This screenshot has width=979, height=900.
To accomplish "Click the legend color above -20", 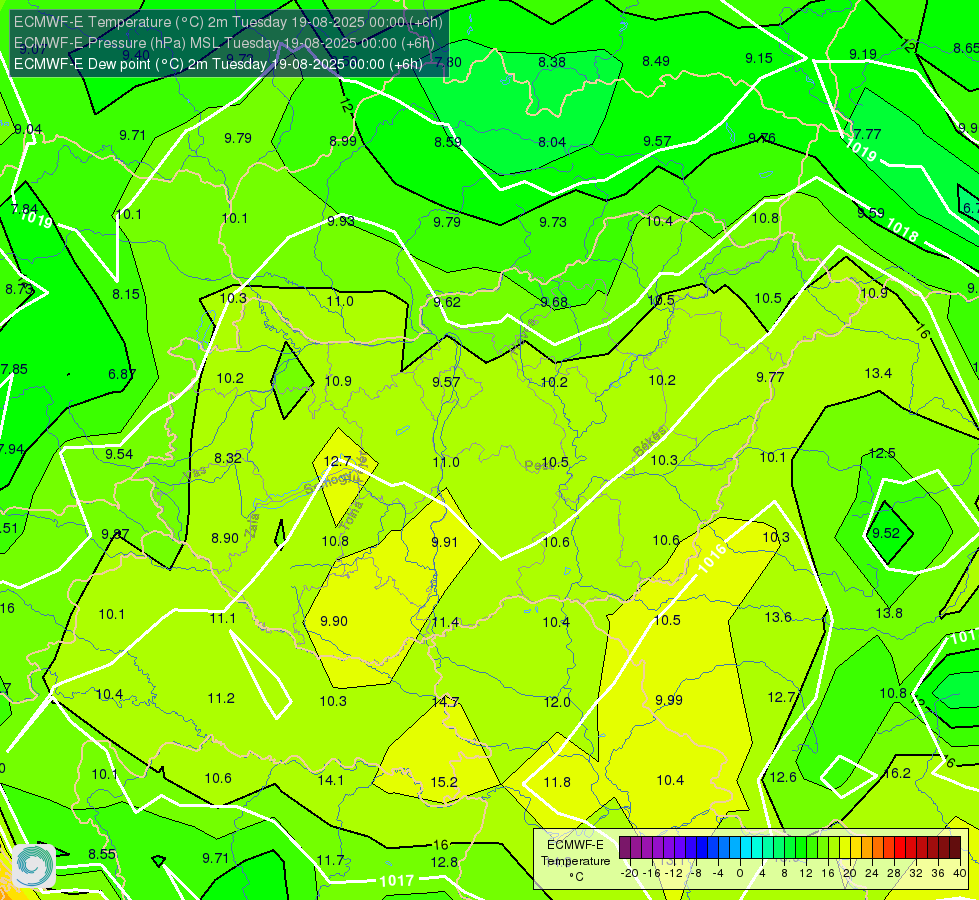I will pos(624,848).
